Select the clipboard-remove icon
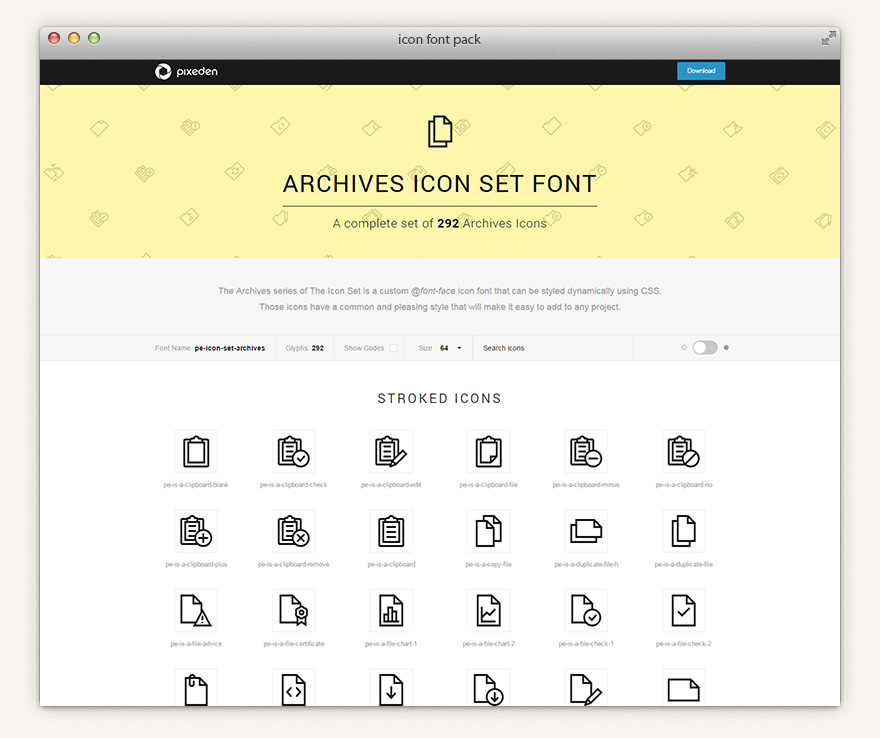Screen dimensions: 880x738 coord(294,531)
